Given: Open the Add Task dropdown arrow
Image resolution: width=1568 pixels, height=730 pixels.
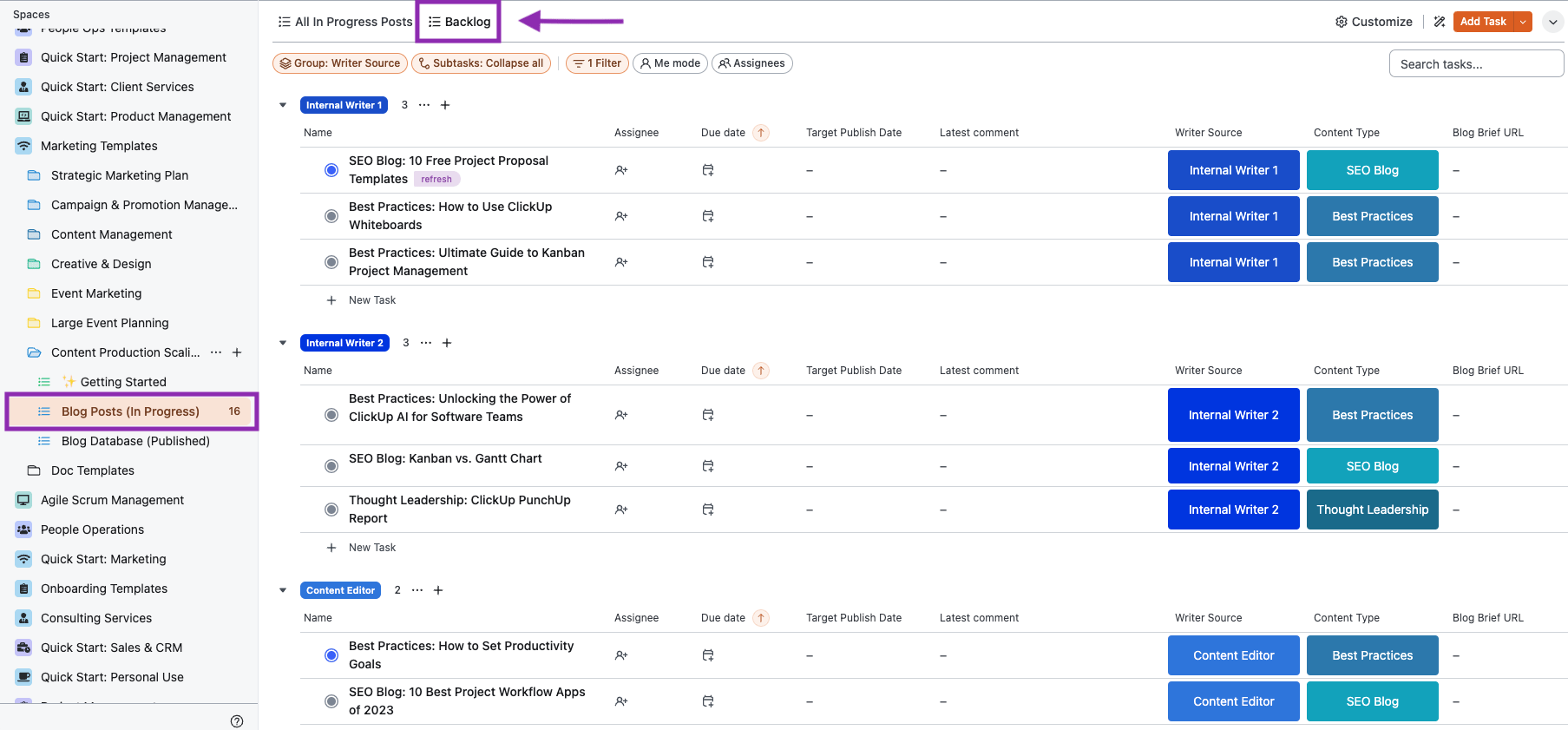Looking at the screenshot, I should click(1523, 22).
